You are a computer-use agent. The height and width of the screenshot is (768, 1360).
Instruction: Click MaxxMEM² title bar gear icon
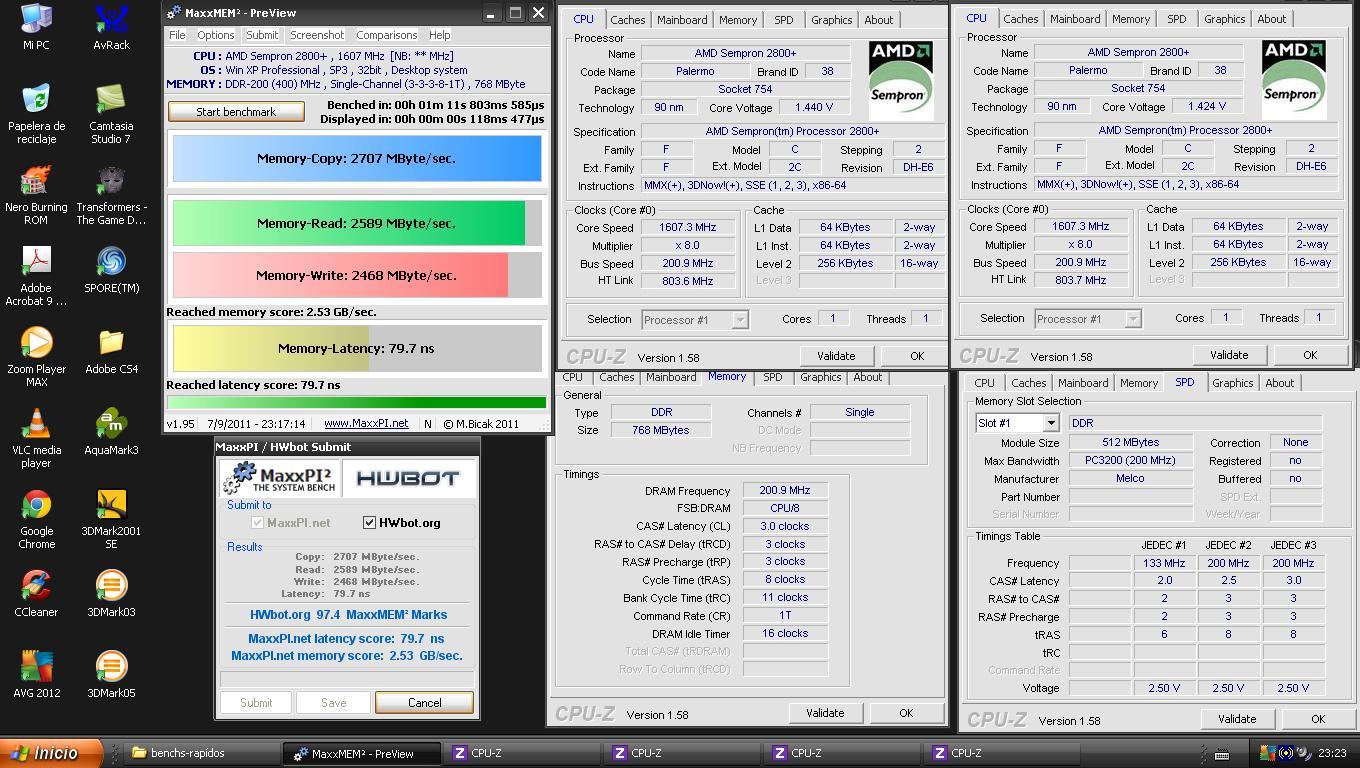(x=174, y=13)
